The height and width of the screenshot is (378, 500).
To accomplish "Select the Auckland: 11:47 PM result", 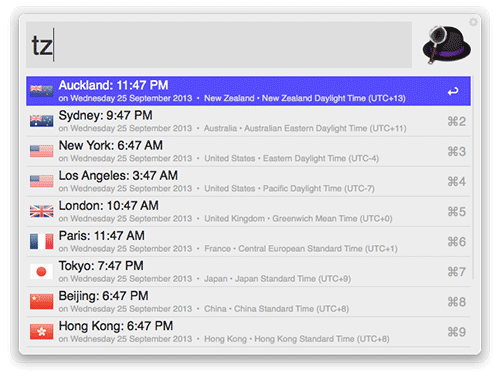I will click(248, 91).
